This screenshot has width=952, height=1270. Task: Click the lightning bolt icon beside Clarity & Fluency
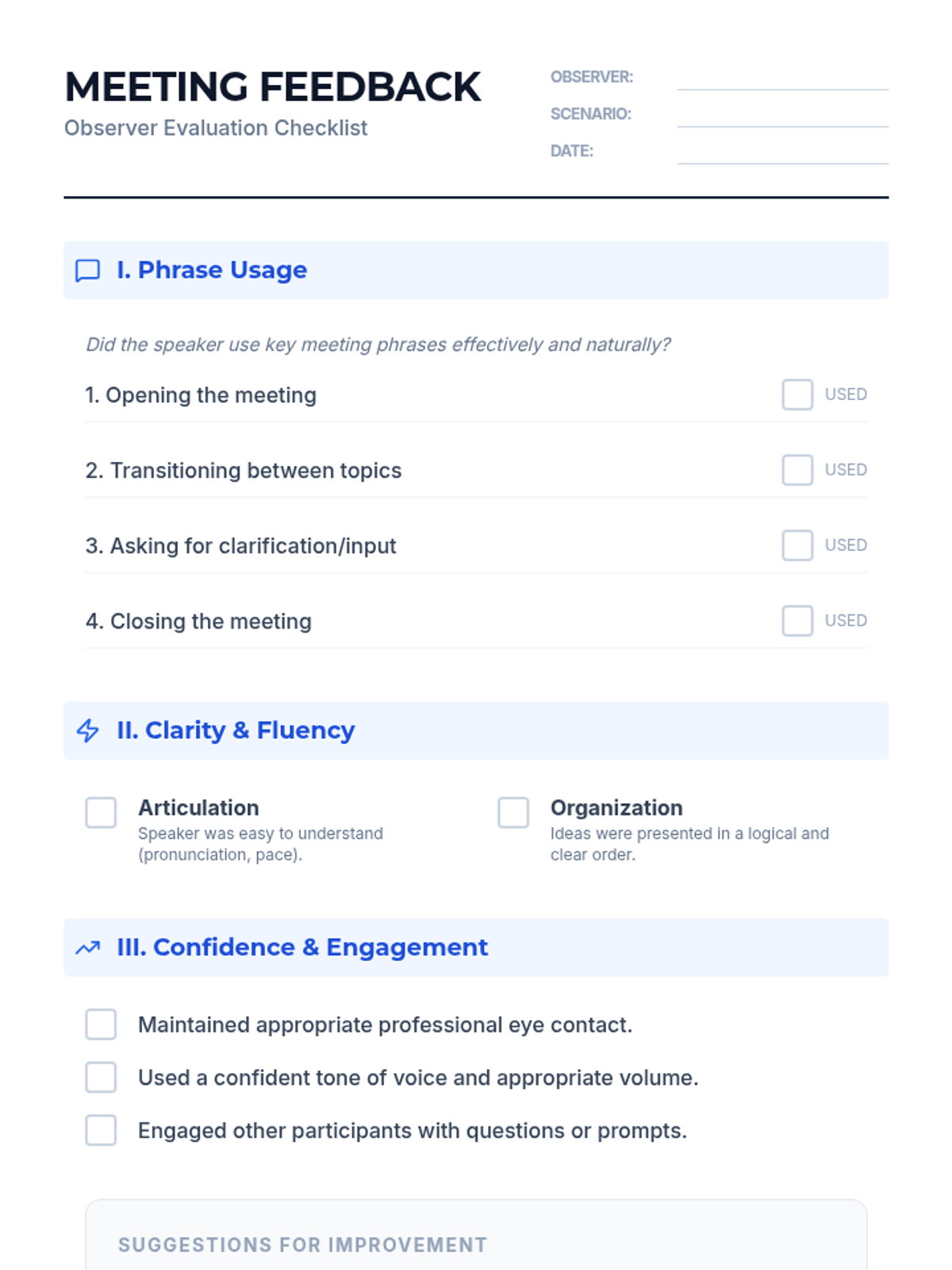click(87, 730)
